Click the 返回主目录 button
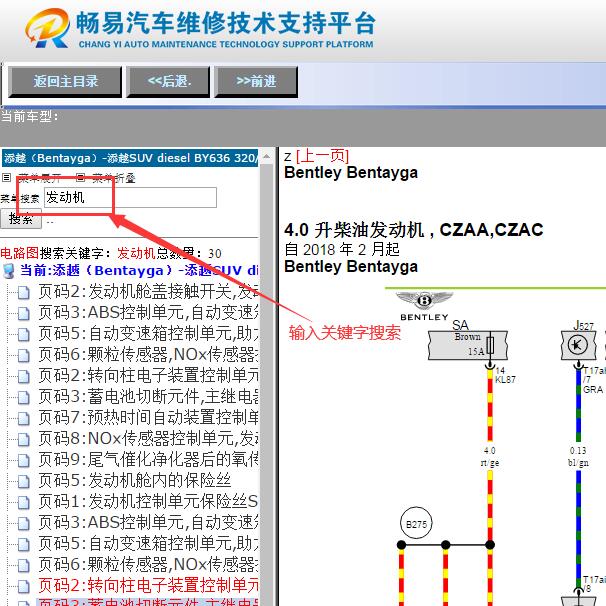 pyautogui.click(x=65, y=82)
